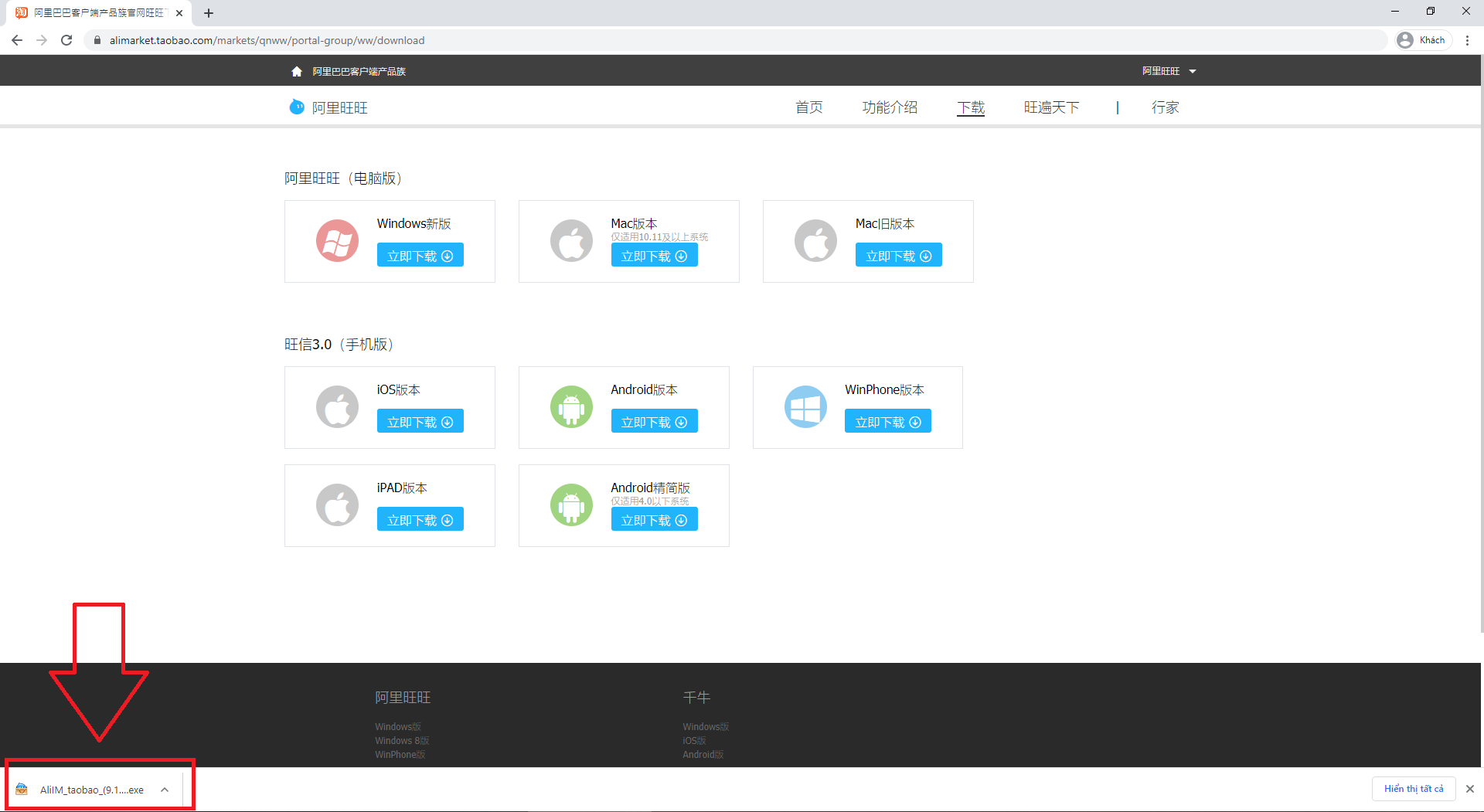
Task: Click the 旺信3.0（手机版）section heading
Action: click(339, 345)
